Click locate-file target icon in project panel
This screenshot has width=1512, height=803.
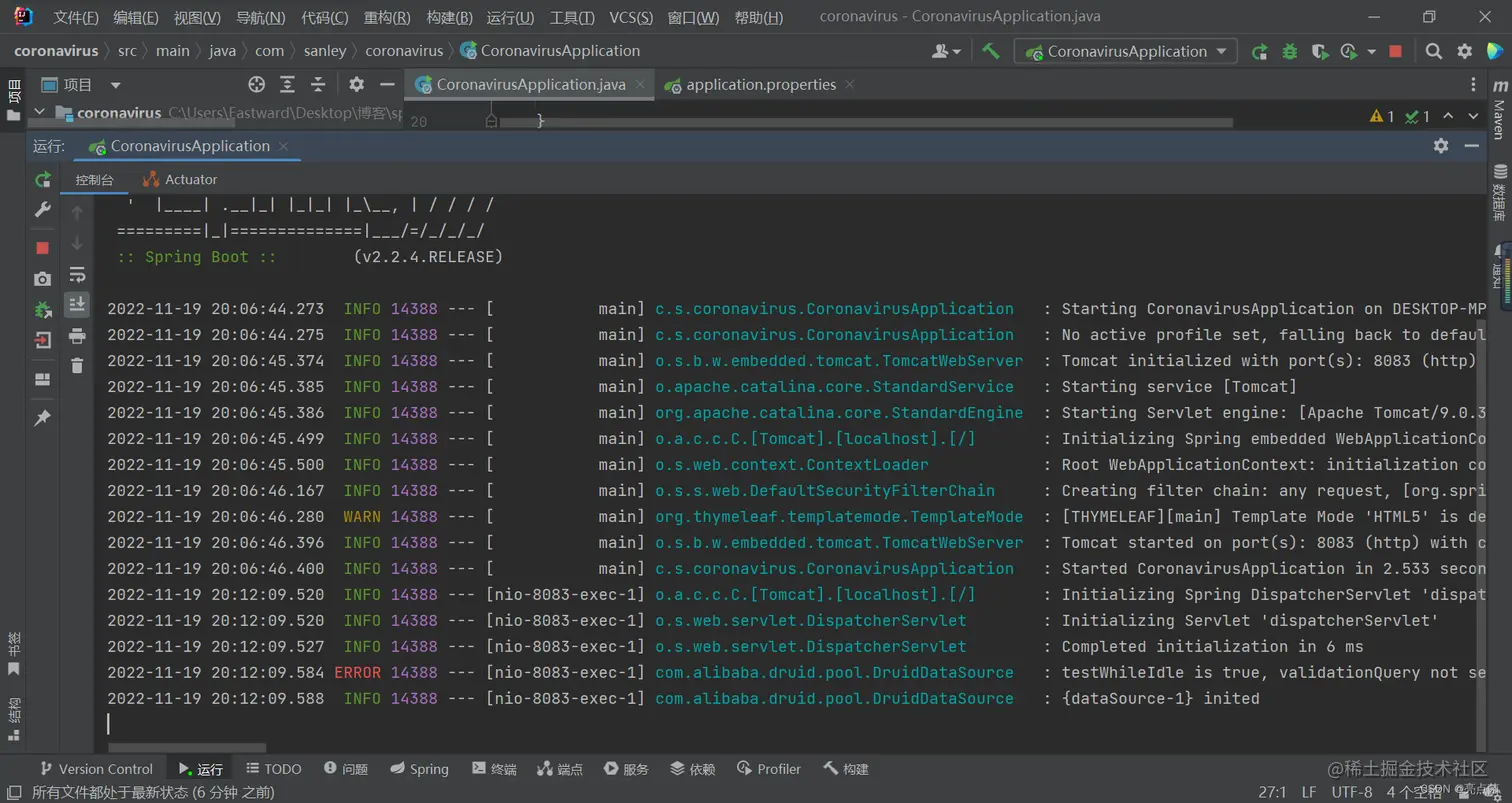tap(257, 85)
